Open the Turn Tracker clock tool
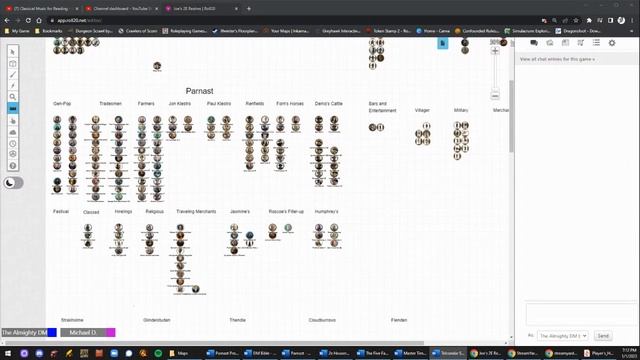Image resolution: width=640 pixels, height=360 pixels. pos(13,144)
